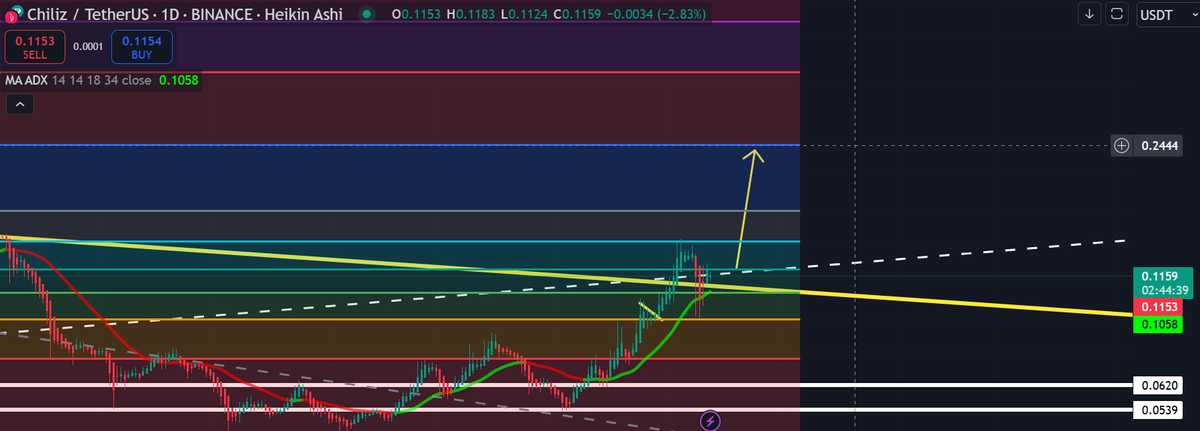Image resolution: width=1200 pixels, height=431 pixels.
Task: Click the L0.1124 low value
Action: (526, 15)
